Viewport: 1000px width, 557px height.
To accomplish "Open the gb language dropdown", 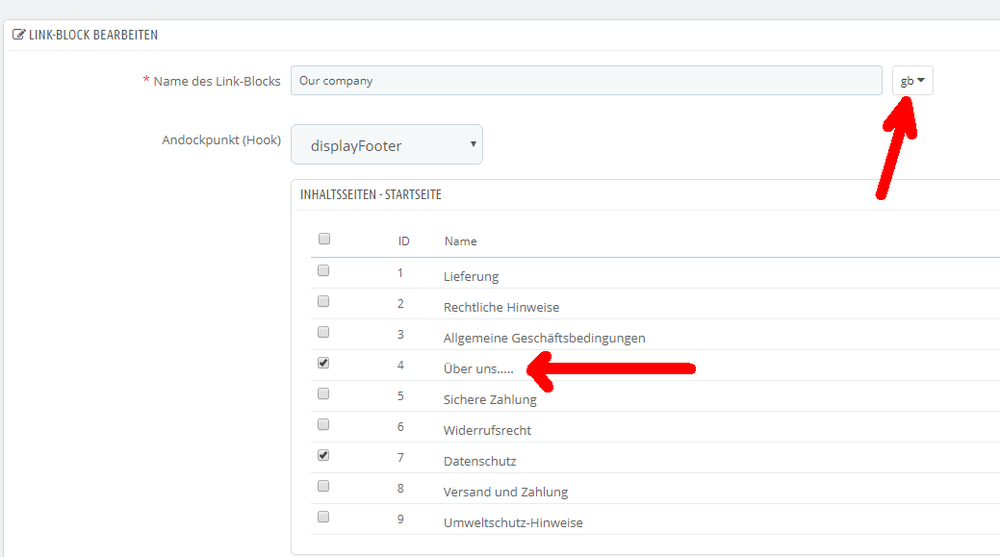I will point(913,80).
